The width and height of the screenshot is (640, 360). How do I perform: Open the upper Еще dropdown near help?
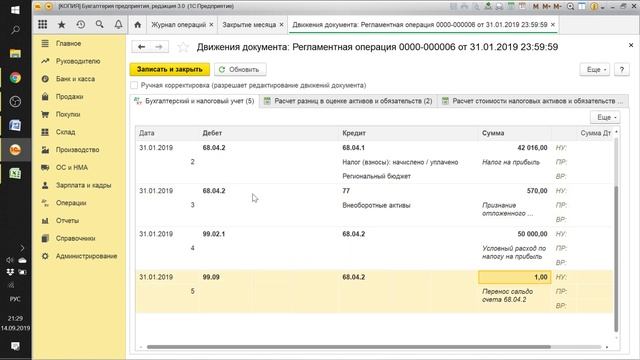(595, 69)
